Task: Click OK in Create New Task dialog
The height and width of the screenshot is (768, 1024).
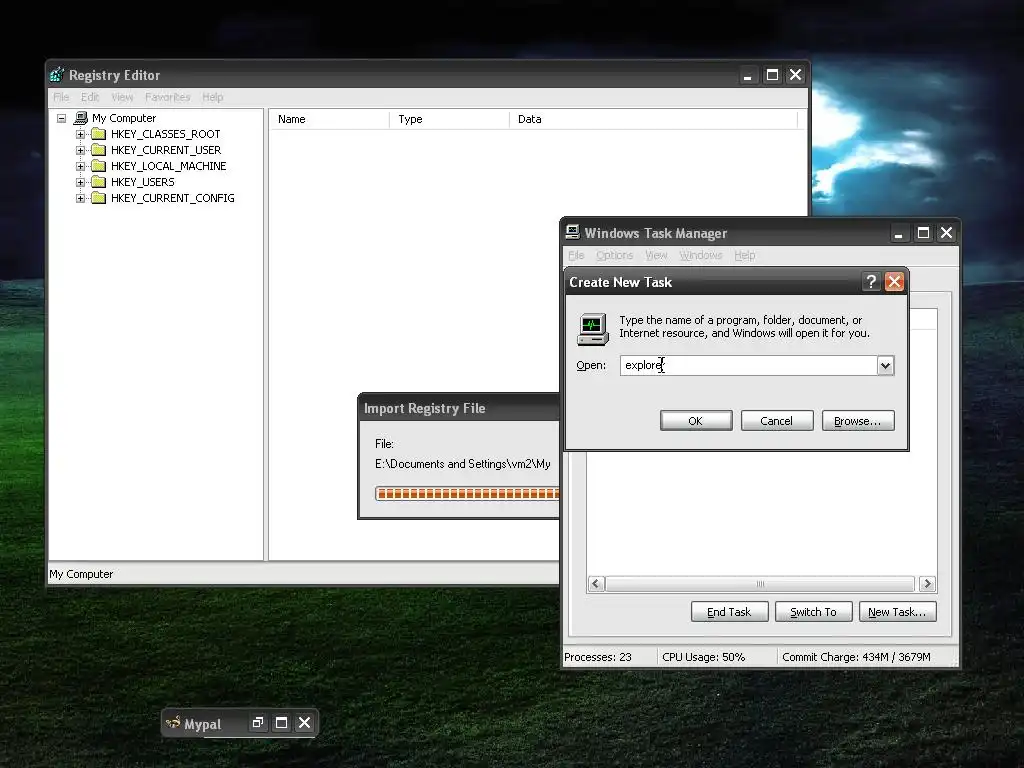Action: 696,421
